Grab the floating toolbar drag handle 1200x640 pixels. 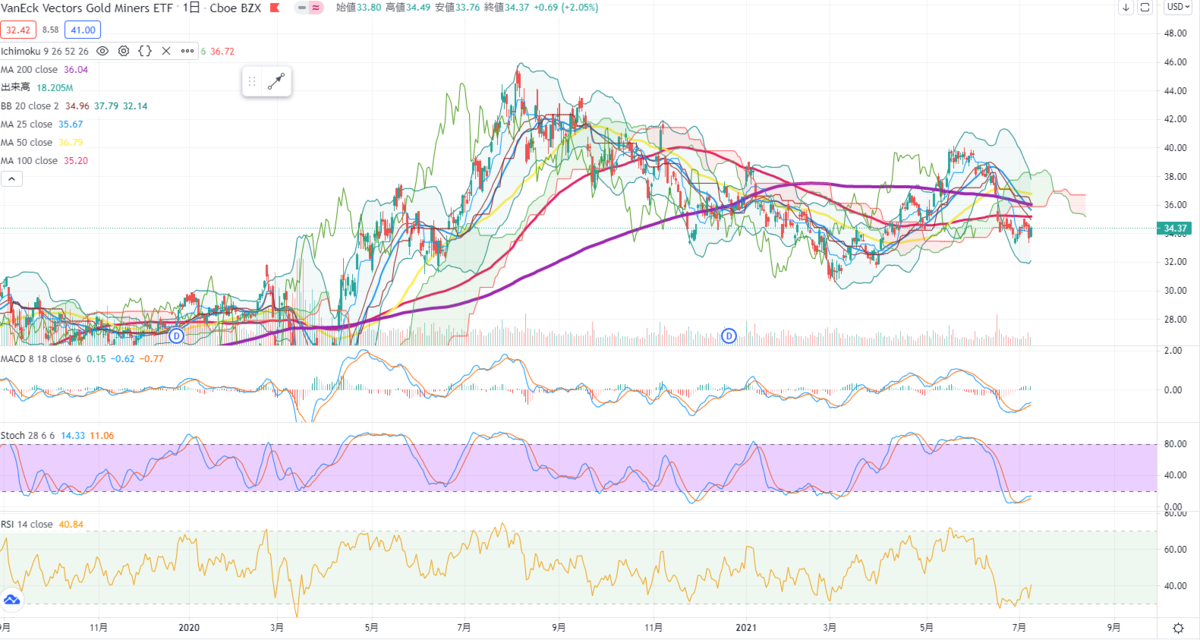click(253, 82)
